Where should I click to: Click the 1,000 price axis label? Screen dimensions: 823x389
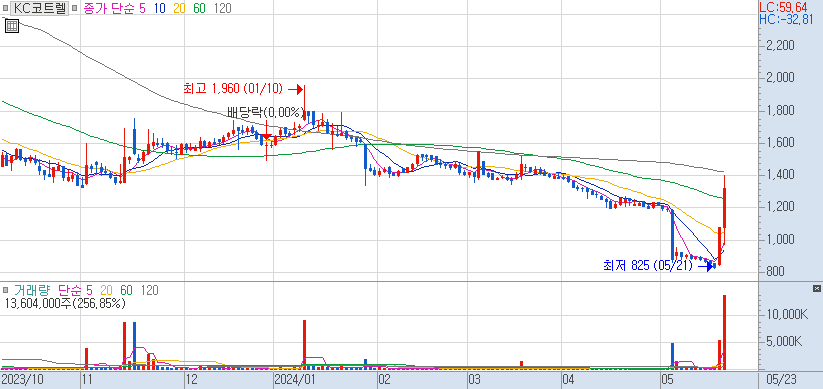point(779,239)
